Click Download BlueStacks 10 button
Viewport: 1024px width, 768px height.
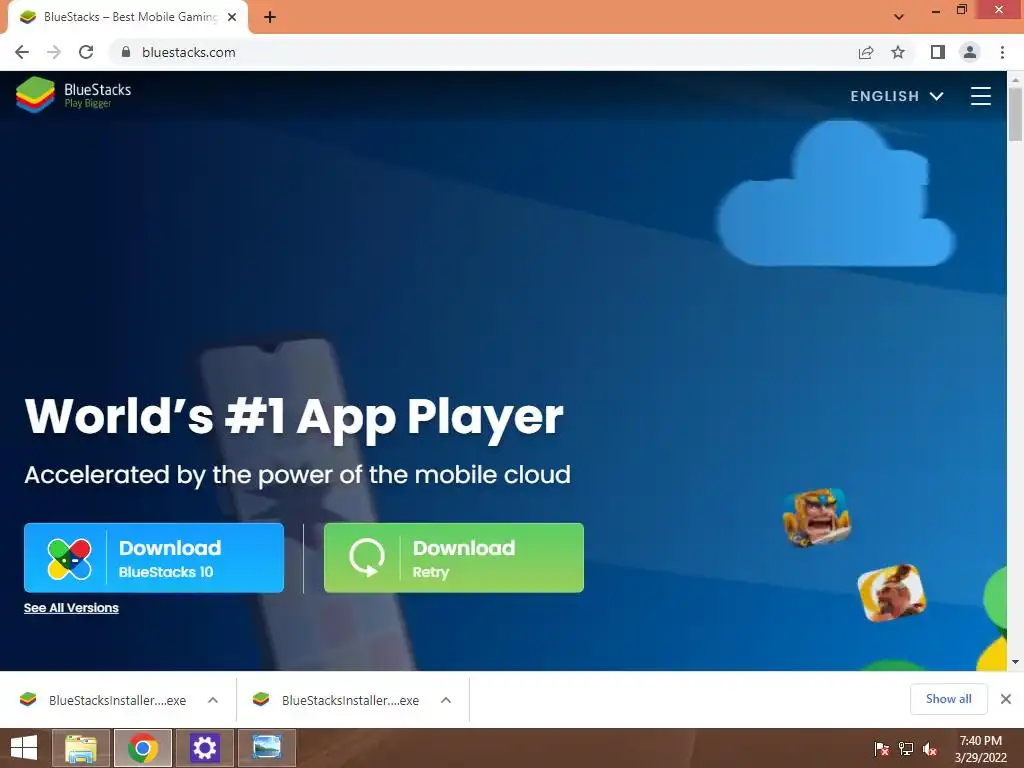click(x=154, y=558)
